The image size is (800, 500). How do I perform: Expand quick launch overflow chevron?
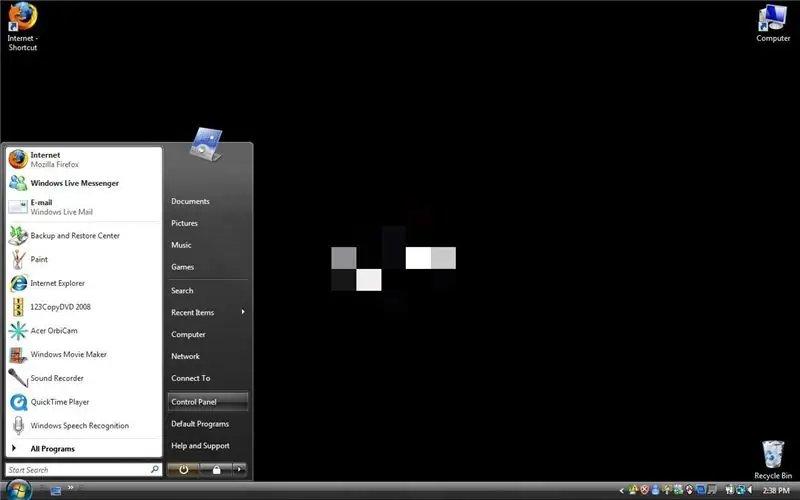coord(70,487)
